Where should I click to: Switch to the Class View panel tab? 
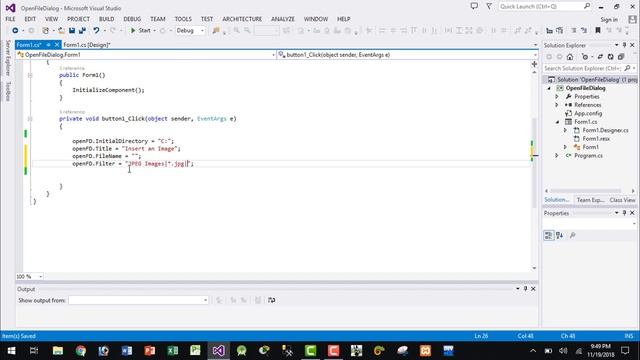point(622,200)
